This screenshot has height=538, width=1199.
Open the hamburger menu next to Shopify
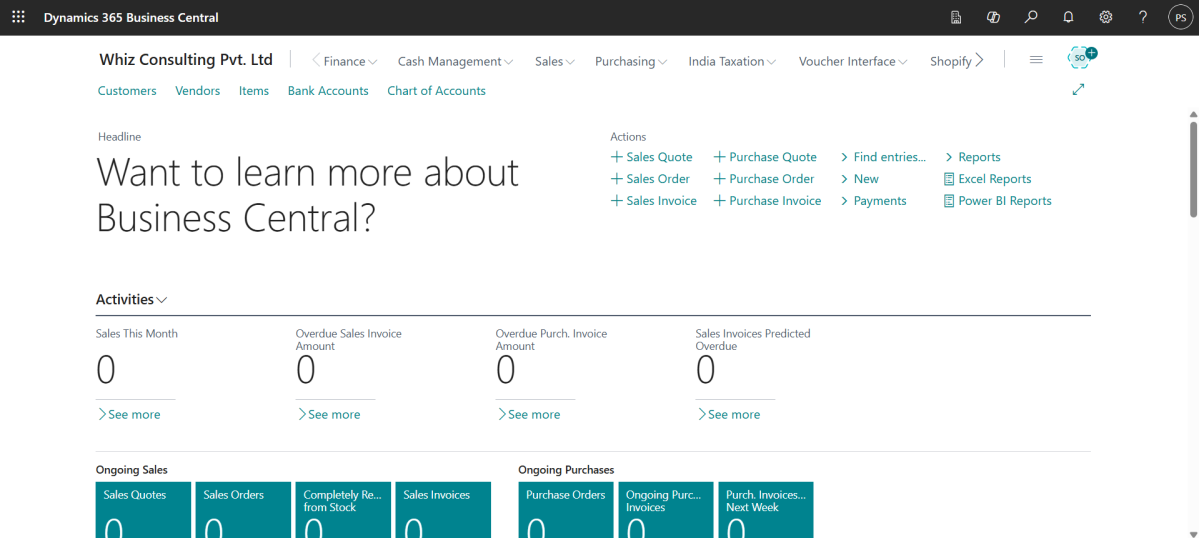(x=1036, y=60)
